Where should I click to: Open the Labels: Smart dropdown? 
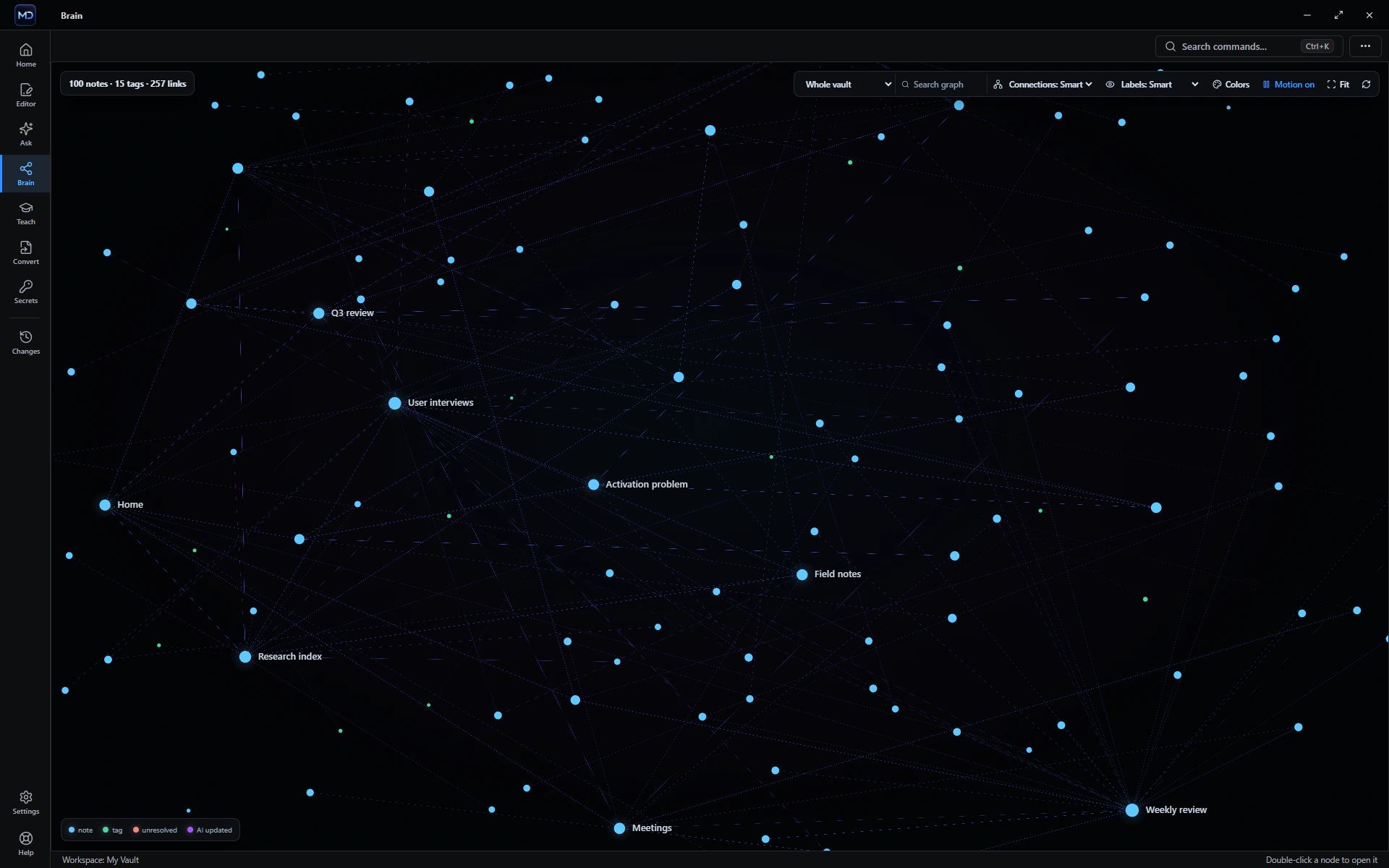coord(1152,85)
